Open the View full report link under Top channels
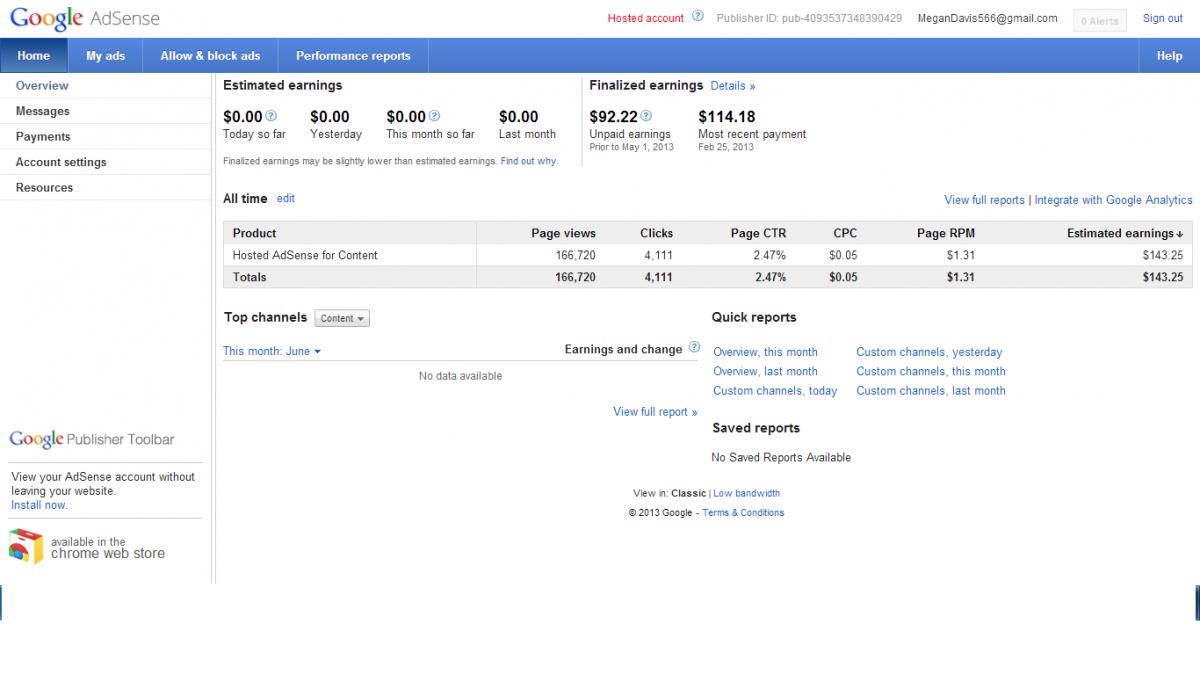The image size is (1200, 675). (655, 412)
